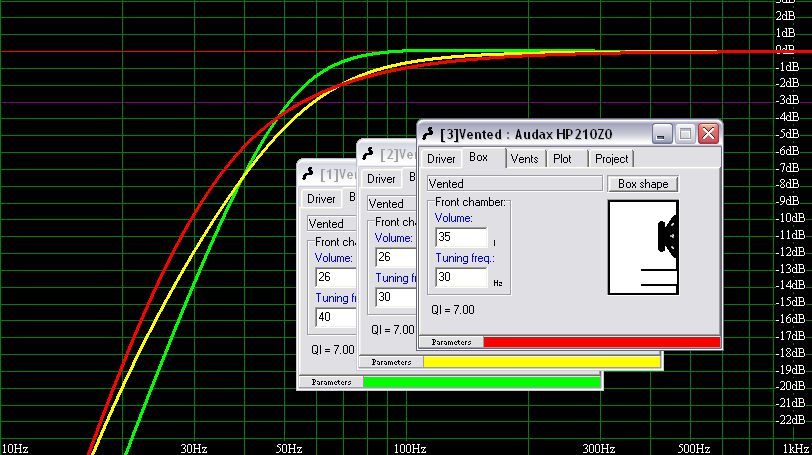812x455 pixels.
Task: Edit the Tuning freq. field showing 30 in window [2]
Action: point(396,297)
